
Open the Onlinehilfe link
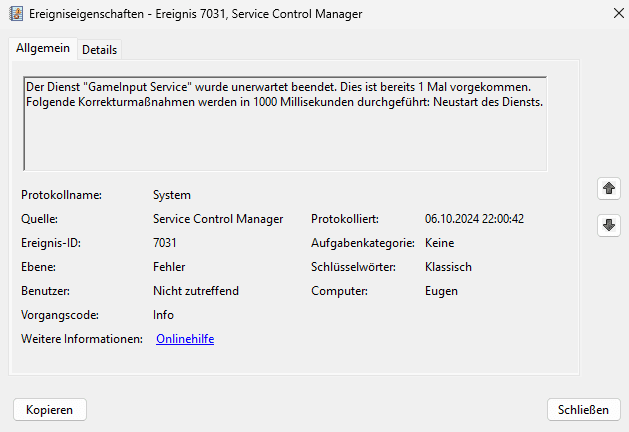point(185,339)
